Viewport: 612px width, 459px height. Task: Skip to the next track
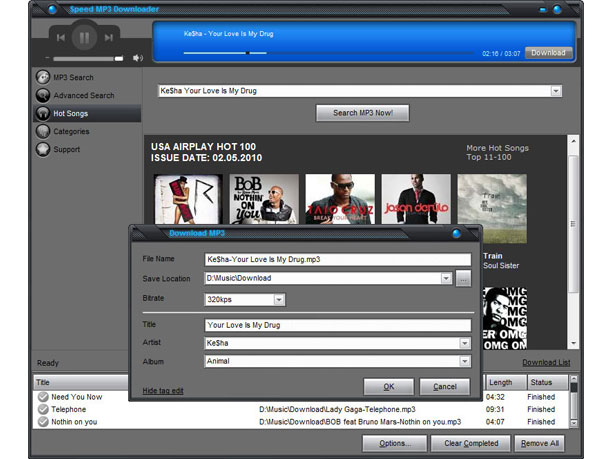point(109,38)
